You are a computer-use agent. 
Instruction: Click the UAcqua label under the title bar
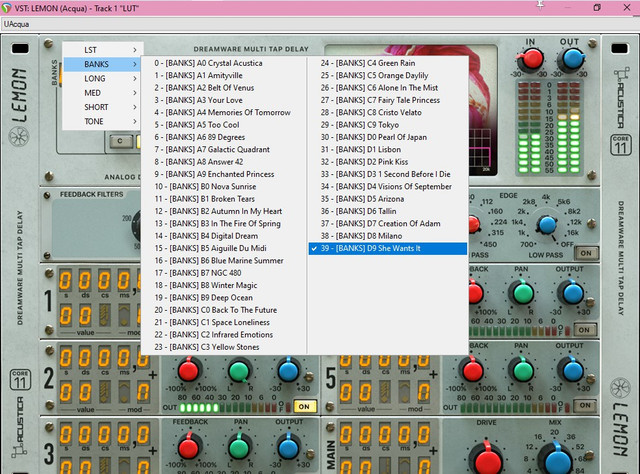coord(16,24)
